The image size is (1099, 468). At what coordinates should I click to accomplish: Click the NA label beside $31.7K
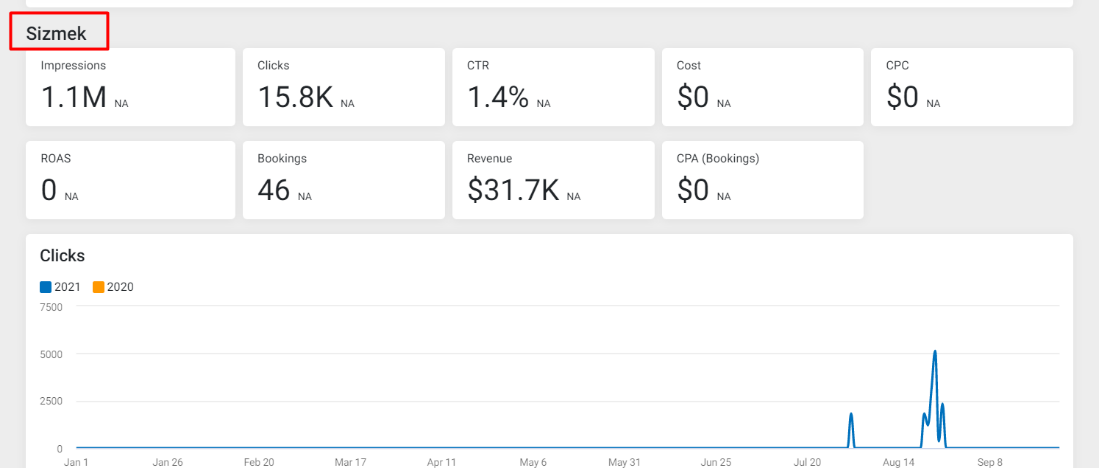[573, 197]
